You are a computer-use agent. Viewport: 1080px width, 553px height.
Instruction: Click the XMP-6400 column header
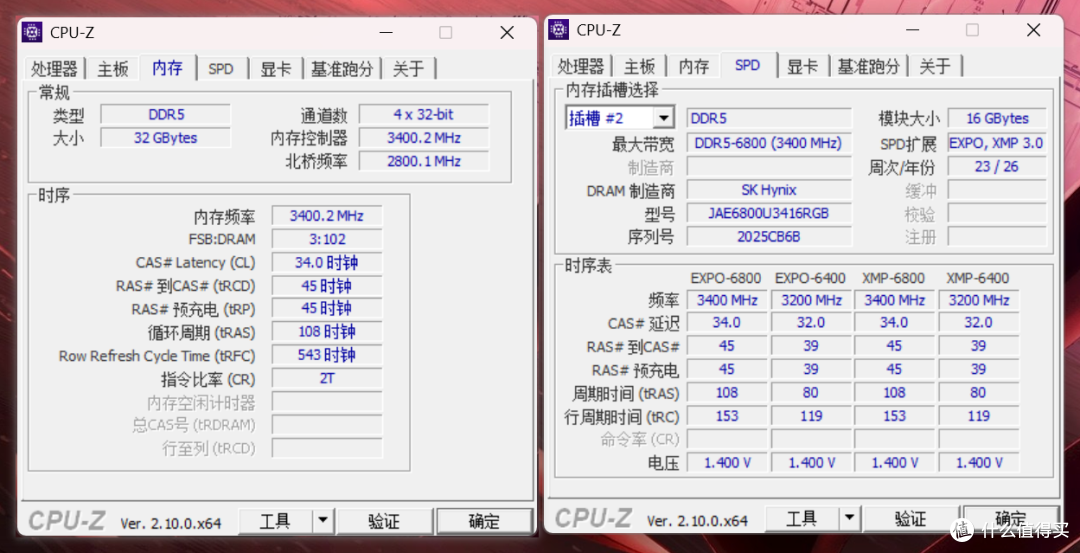tap(978, 278)
